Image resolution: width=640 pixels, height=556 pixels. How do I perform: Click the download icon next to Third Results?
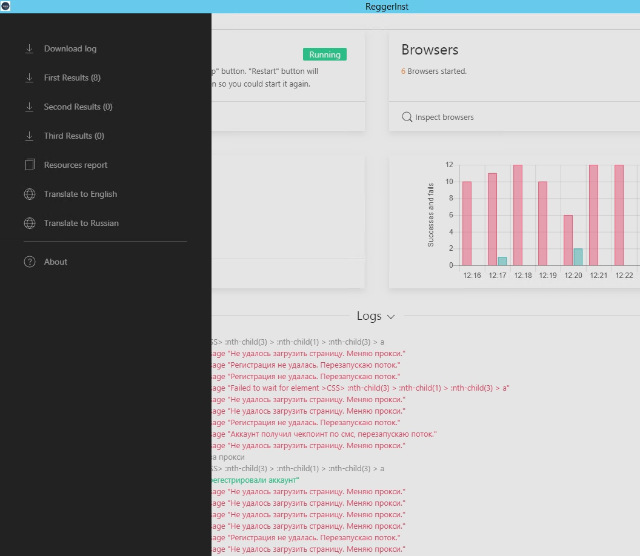coord(29,135)
